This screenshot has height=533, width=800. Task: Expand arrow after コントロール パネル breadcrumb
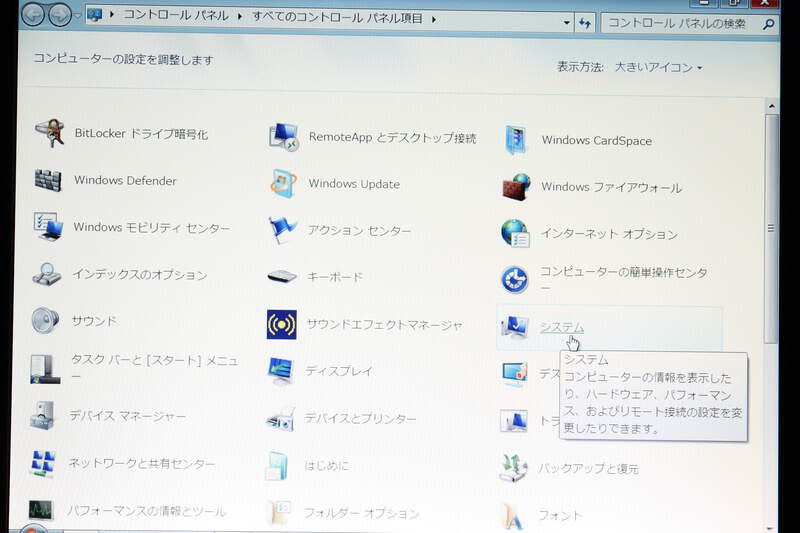pos(239,17)
